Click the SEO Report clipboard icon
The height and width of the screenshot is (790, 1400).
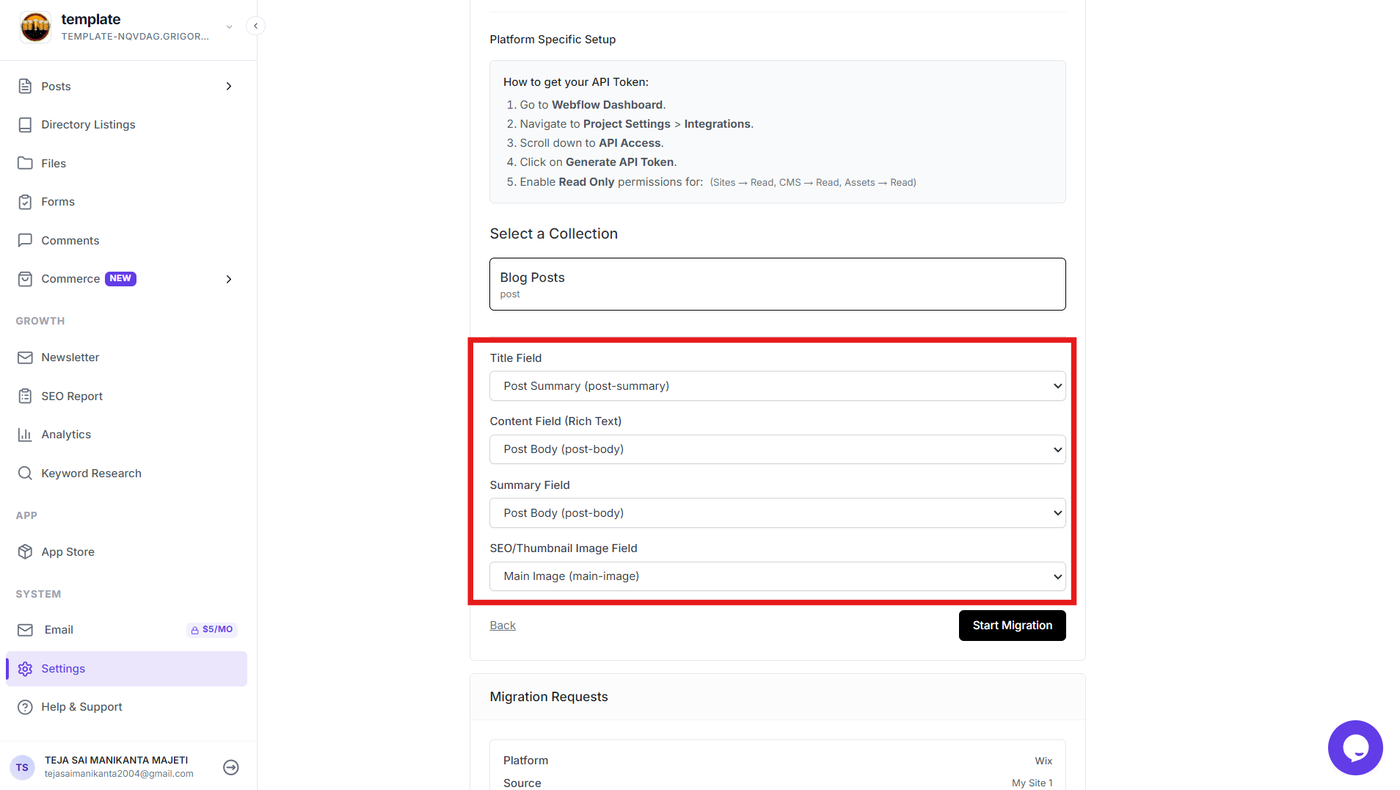click(25, 396)
